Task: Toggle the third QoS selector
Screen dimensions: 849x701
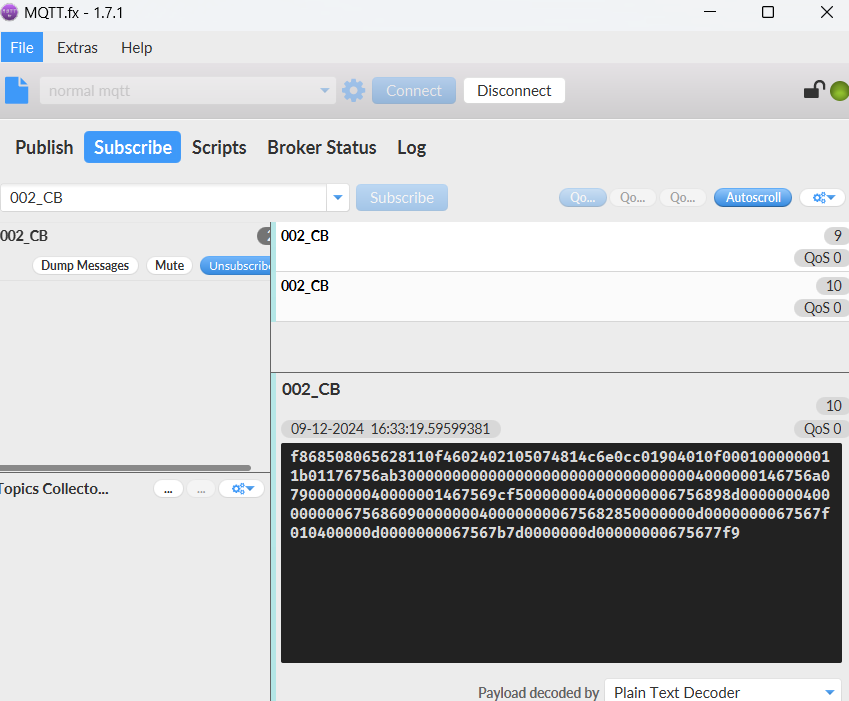Action: pyautogui.click(x=682, y=198)
